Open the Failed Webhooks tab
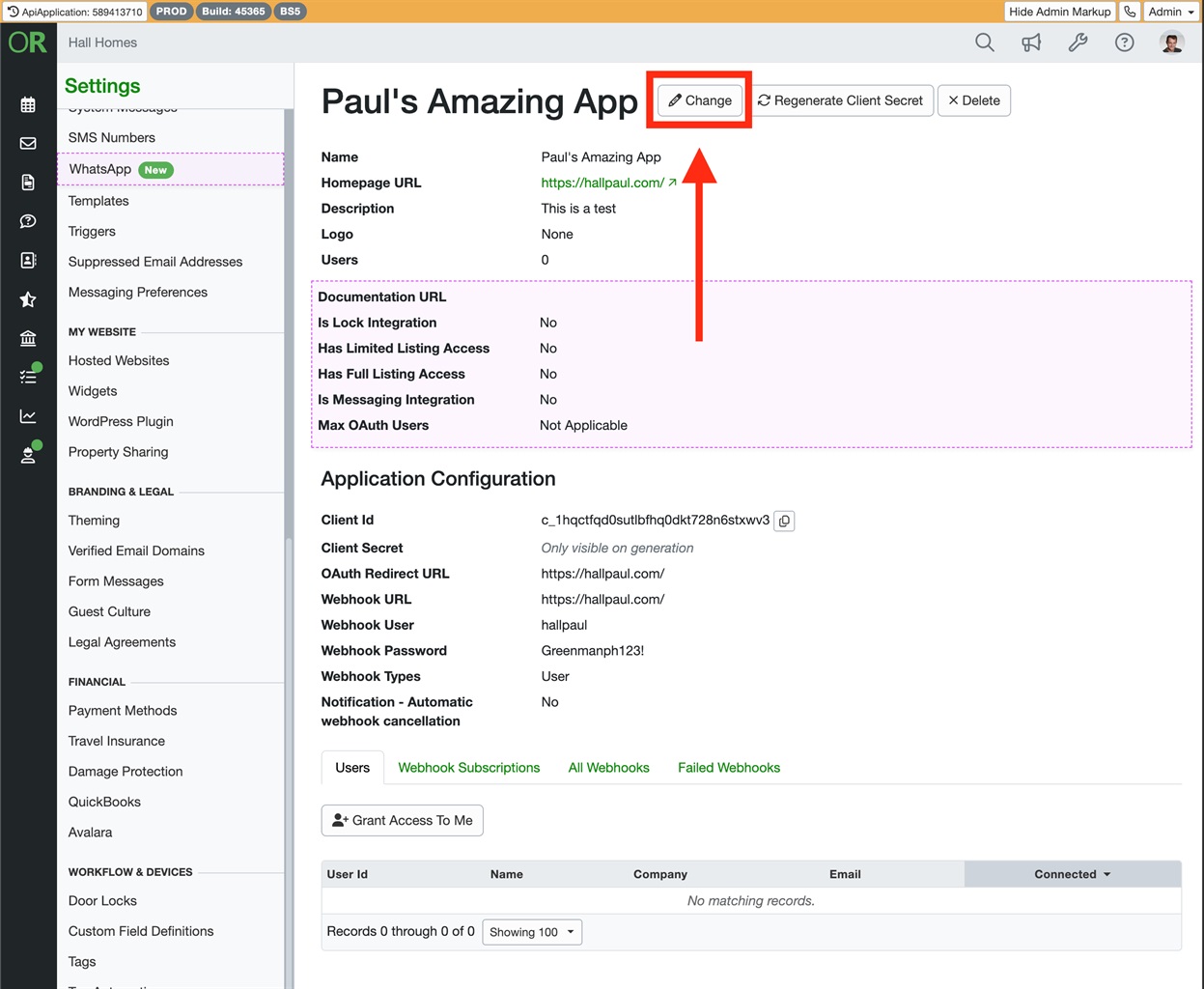The width and height of the screenshot is (1204, 989). click(728, 768)
